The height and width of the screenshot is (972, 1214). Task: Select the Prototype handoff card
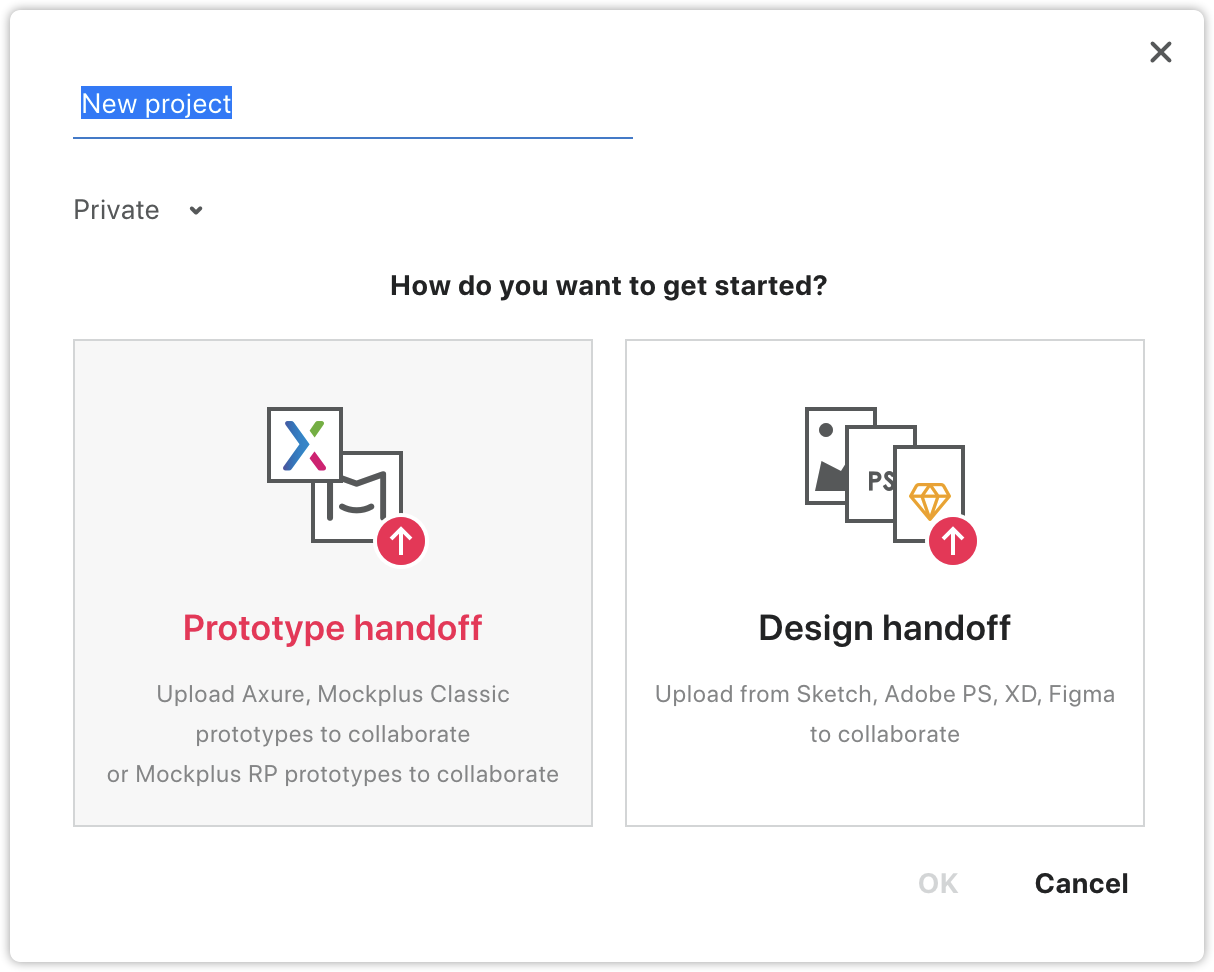click(333, 583)
